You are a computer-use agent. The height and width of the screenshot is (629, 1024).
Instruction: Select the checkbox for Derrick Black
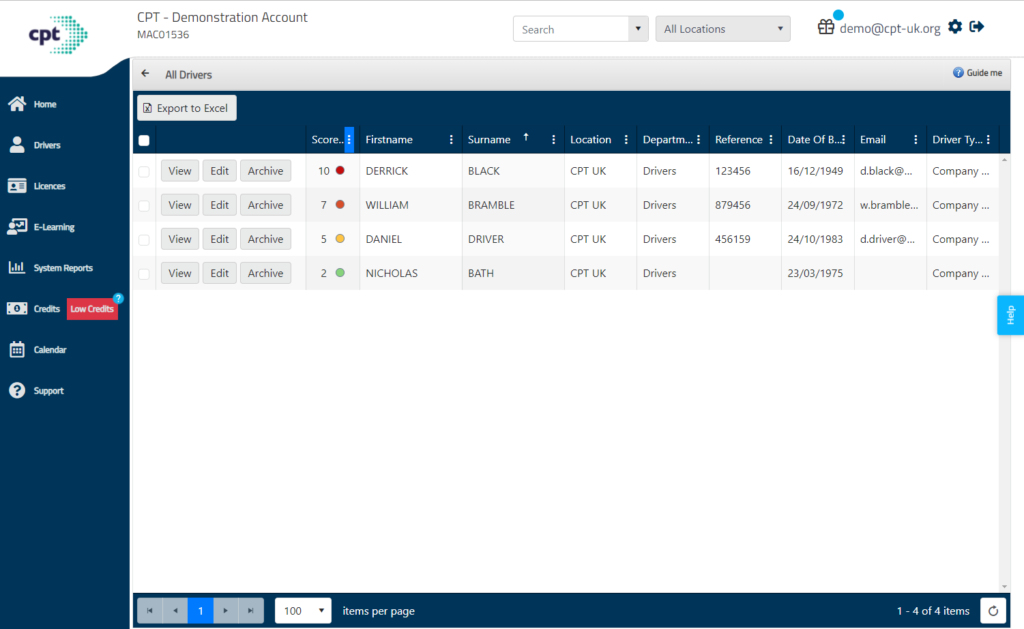(144, 172)
